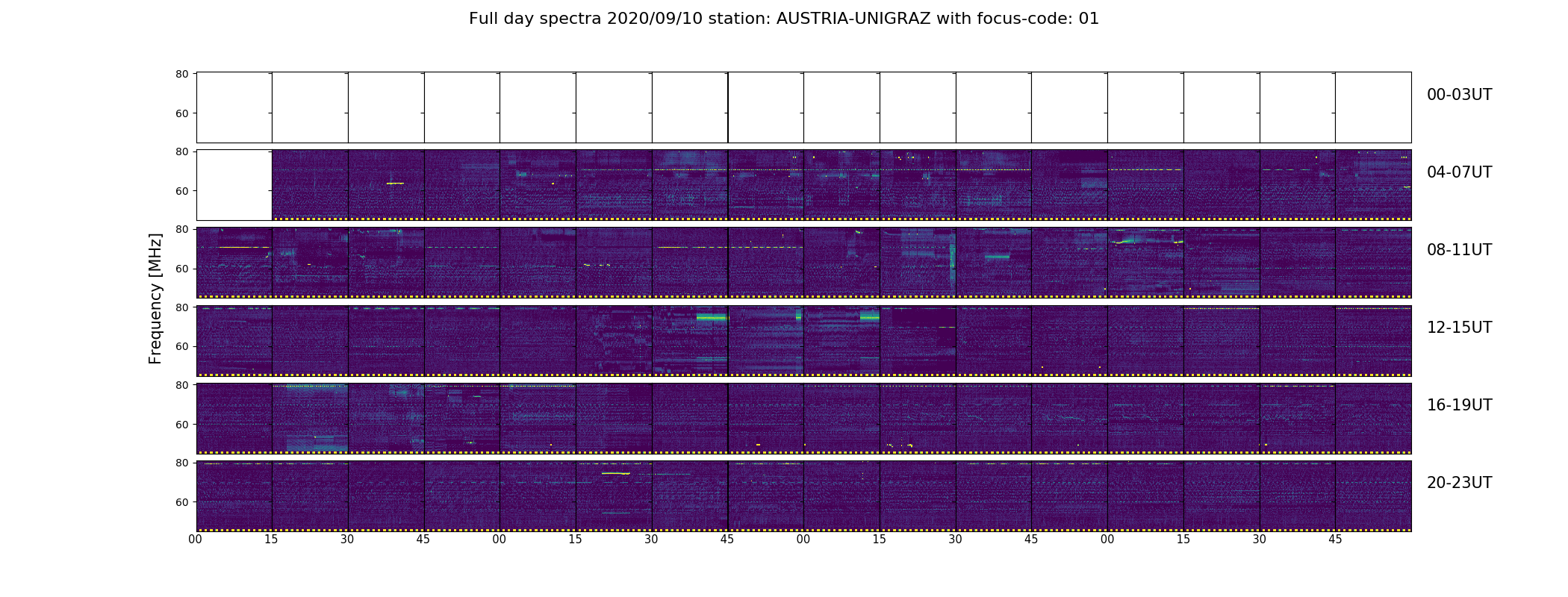Click the 60 tick label of the 00-03UT row
Viewport: 1568px width, 597px height.
pyautogui.click(x=181, y=113)
